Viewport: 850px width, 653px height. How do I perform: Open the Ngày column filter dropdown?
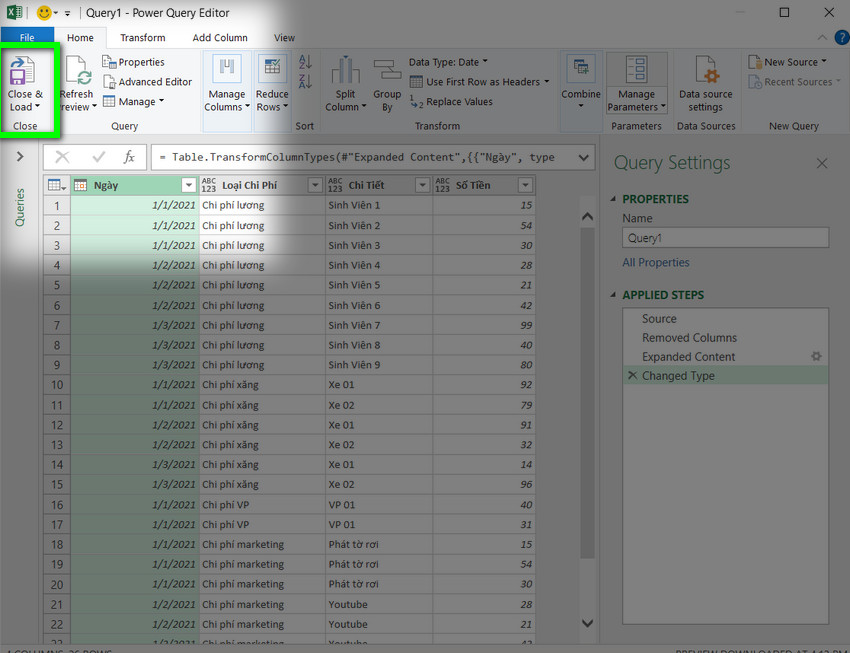click(188, 185)
